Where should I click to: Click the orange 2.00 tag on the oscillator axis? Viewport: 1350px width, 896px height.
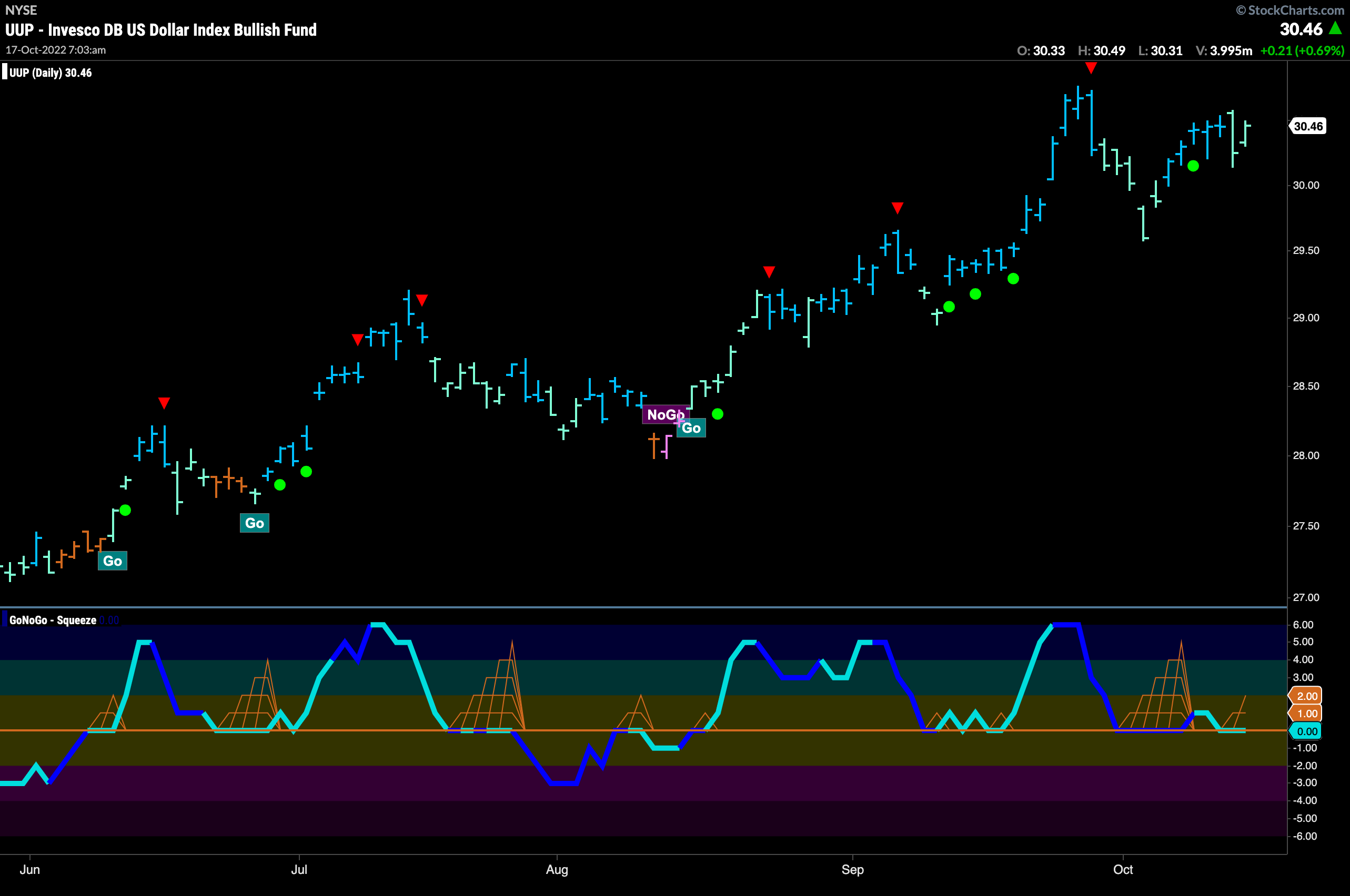[x=1305, y=696]
